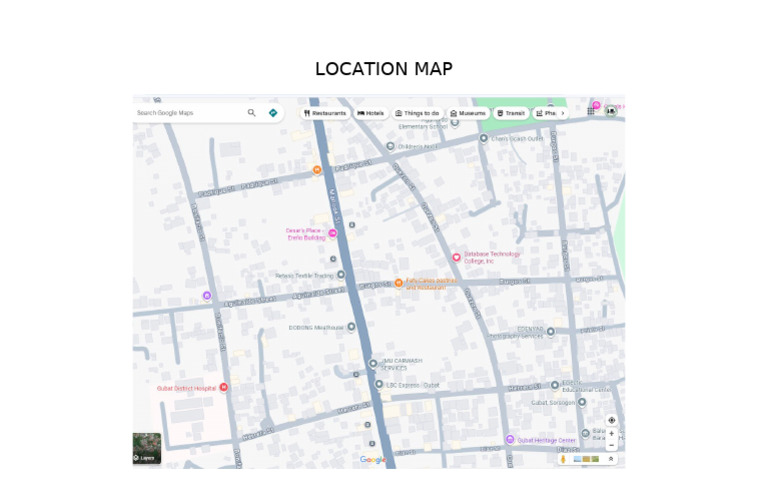768x503 pixels.
Task: Open the Layers satellite thumbnail
Action: click(x=147, y=448)
